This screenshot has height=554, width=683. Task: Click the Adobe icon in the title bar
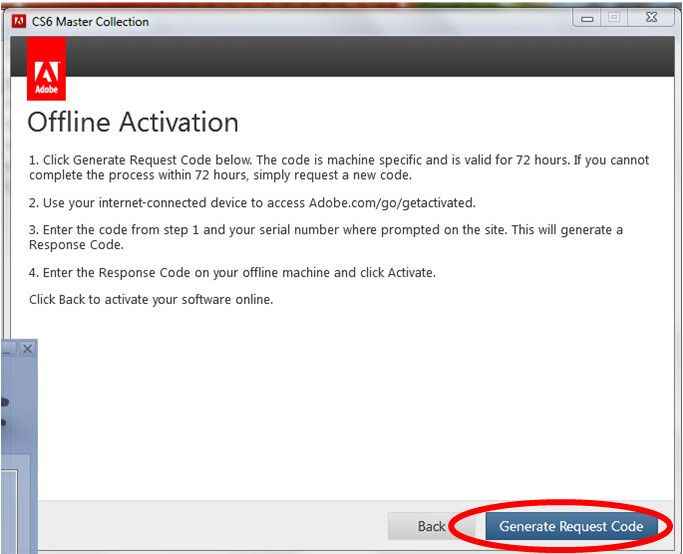(x=19, y=21)
